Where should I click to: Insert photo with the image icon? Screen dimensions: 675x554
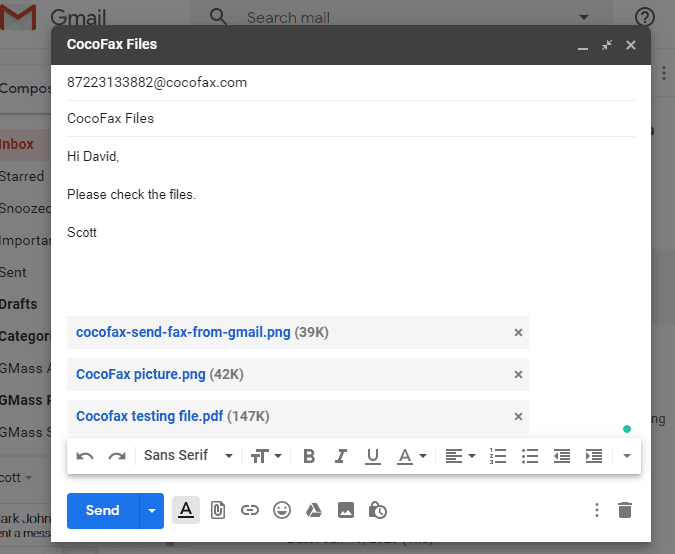[346, 510]
